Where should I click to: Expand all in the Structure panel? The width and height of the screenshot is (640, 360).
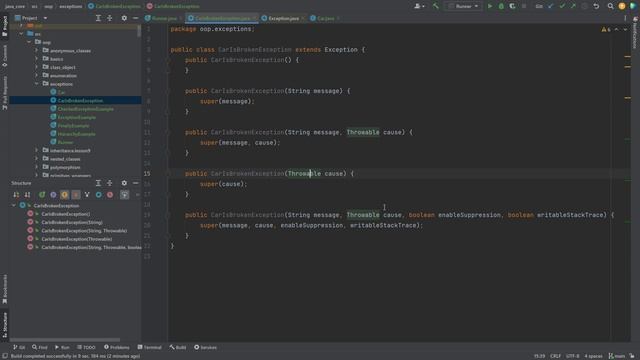click(x=98, y=183)
